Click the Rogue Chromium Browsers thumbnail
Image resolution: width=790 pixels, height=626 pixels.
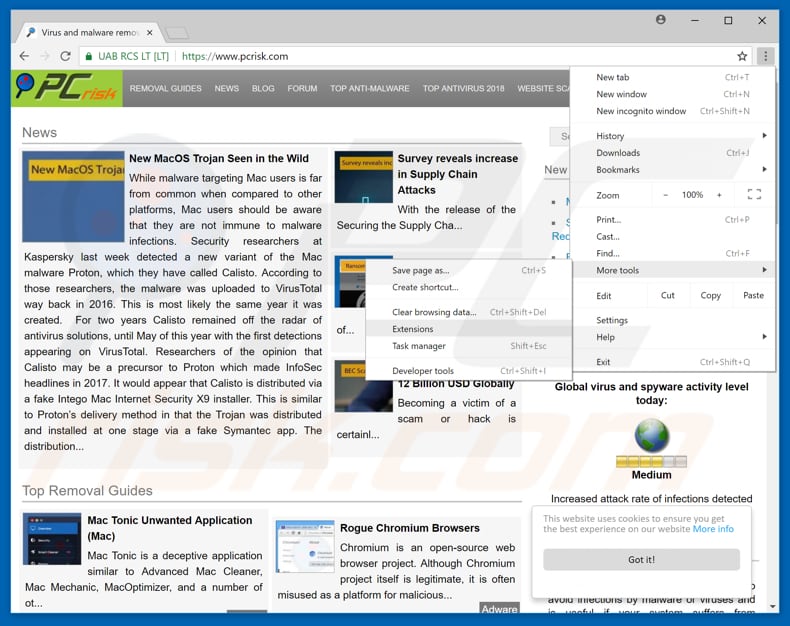pyautogui.click(x=305, y=546)
